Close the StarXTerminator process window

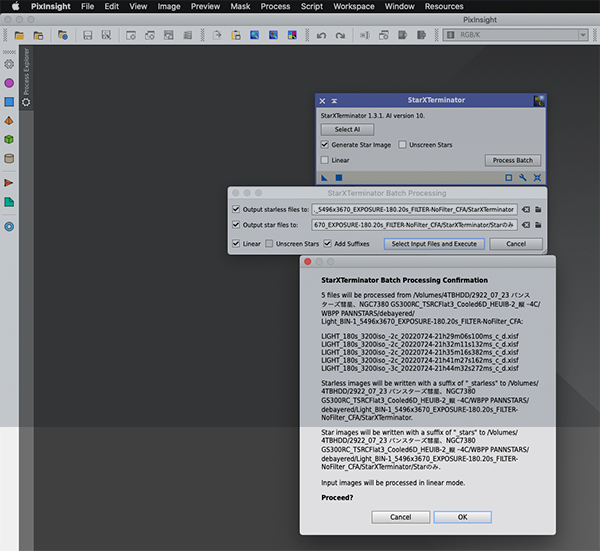pyautogui.click(x=322, y=101)
